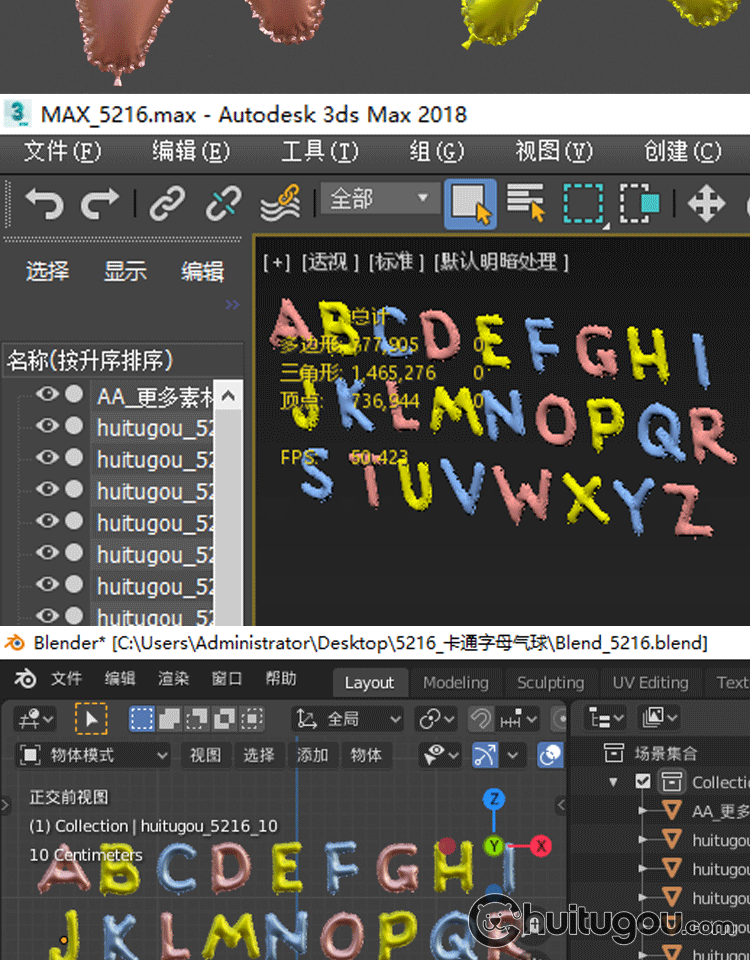Click the scene explorer scrollbar up arrow
Screen dimensions: 750x960
pyautogui.click(x=229, y=396)
